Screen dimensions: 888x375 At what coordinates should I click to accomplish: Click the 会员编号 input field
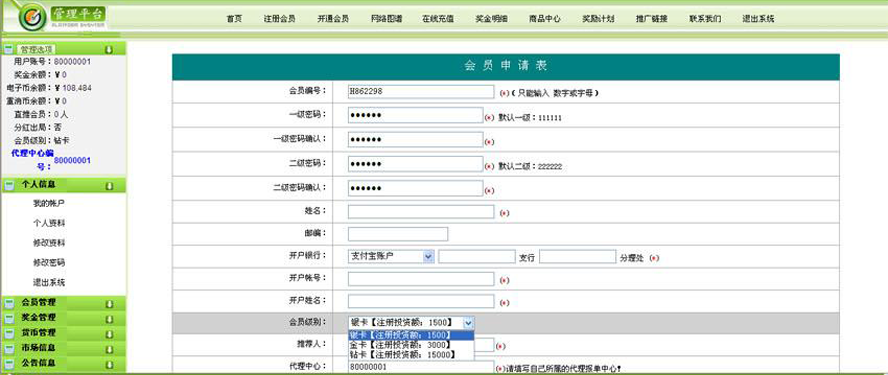[x=421, y=91]
